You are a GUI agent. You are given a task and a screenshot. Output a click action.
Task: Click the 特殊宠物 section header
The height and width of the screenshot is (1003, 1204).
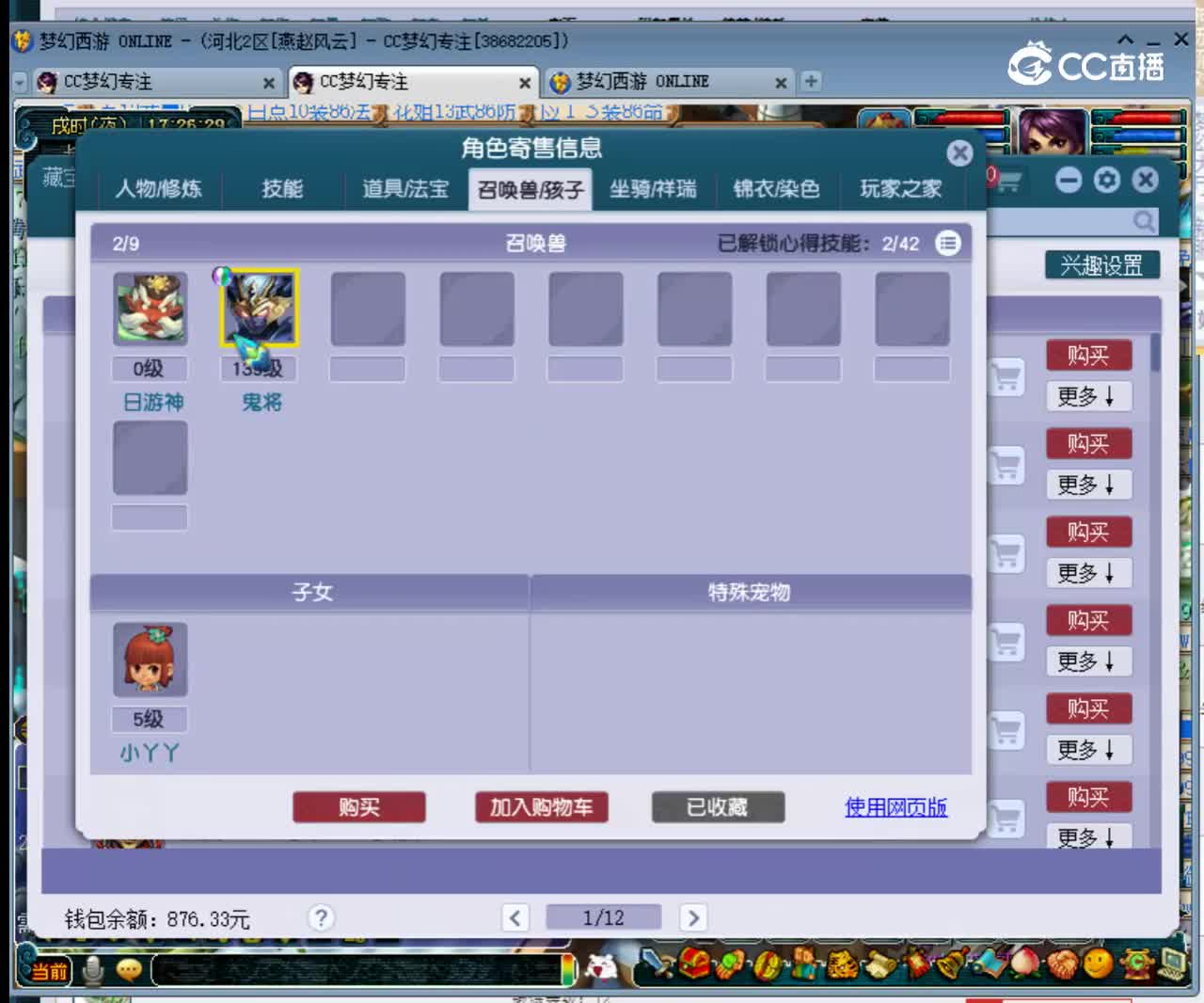tap(750, 592)
